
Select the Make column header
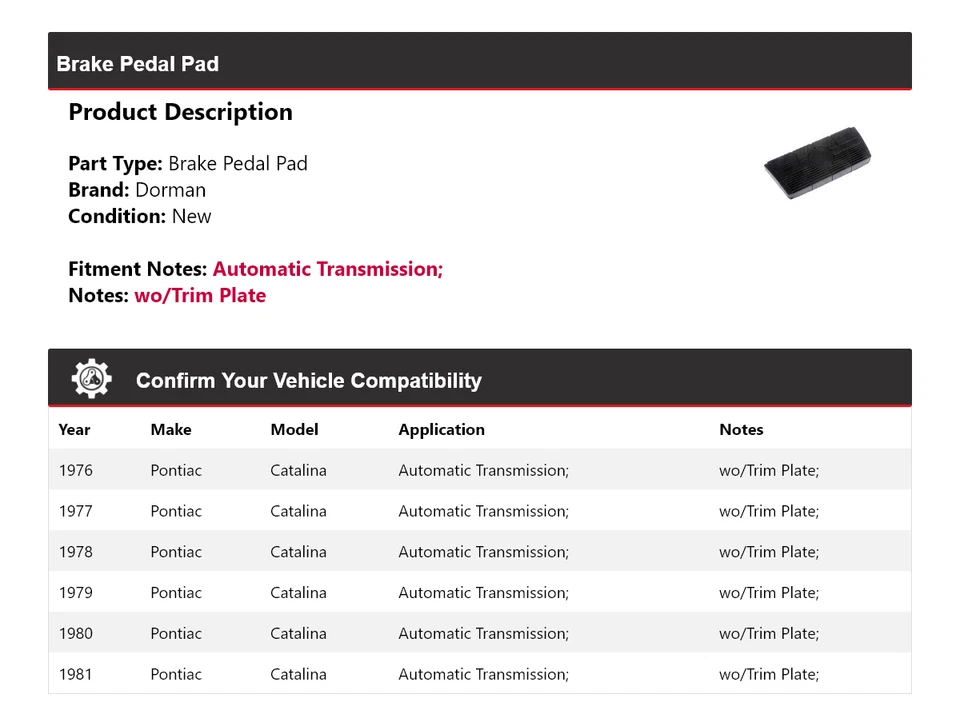point(171,429)
